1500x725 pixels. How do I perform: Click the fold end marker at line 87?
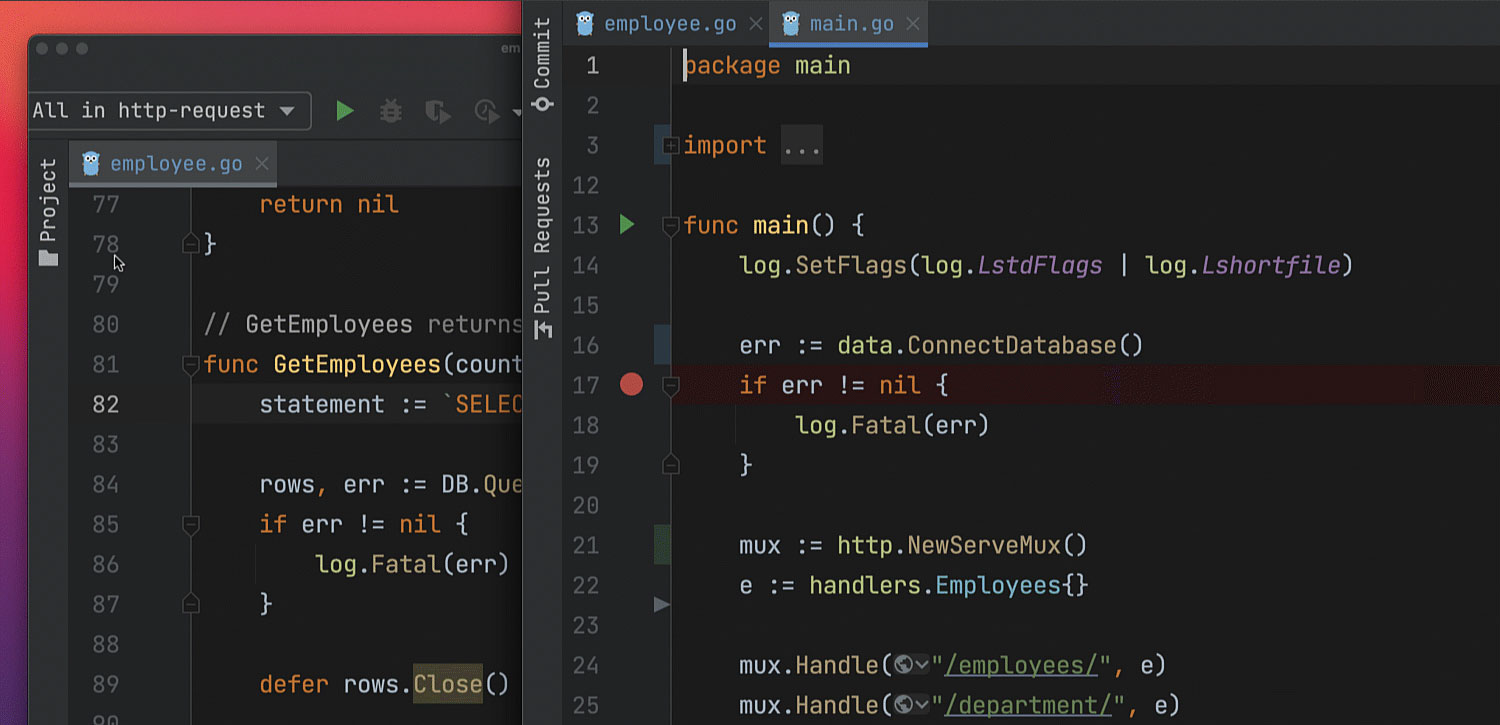pyautogui.click(x=191, y=604)
